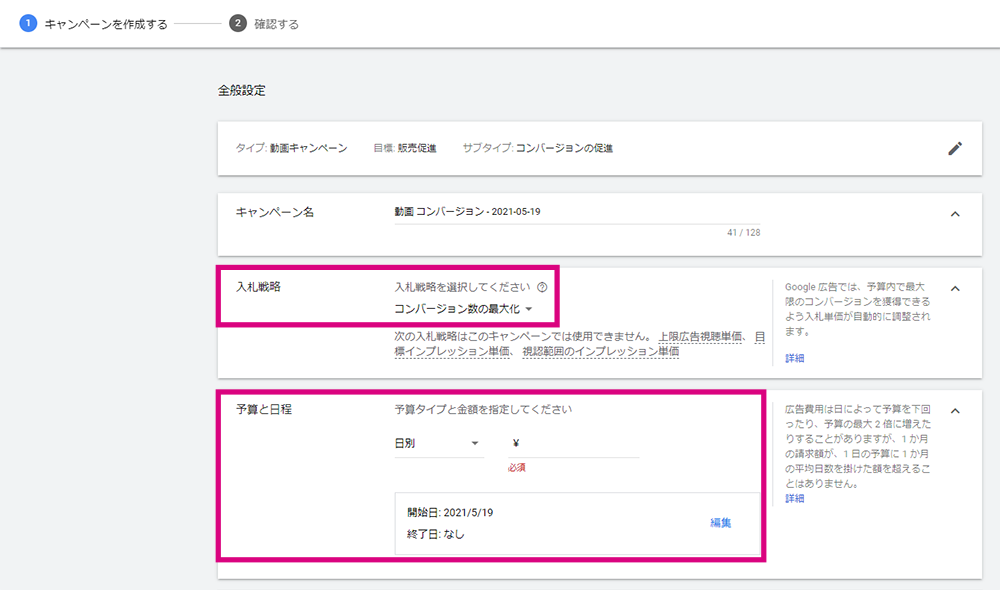Open 詳細 link in budget help text
1000x590 pixels.
[x=794, y=499]
